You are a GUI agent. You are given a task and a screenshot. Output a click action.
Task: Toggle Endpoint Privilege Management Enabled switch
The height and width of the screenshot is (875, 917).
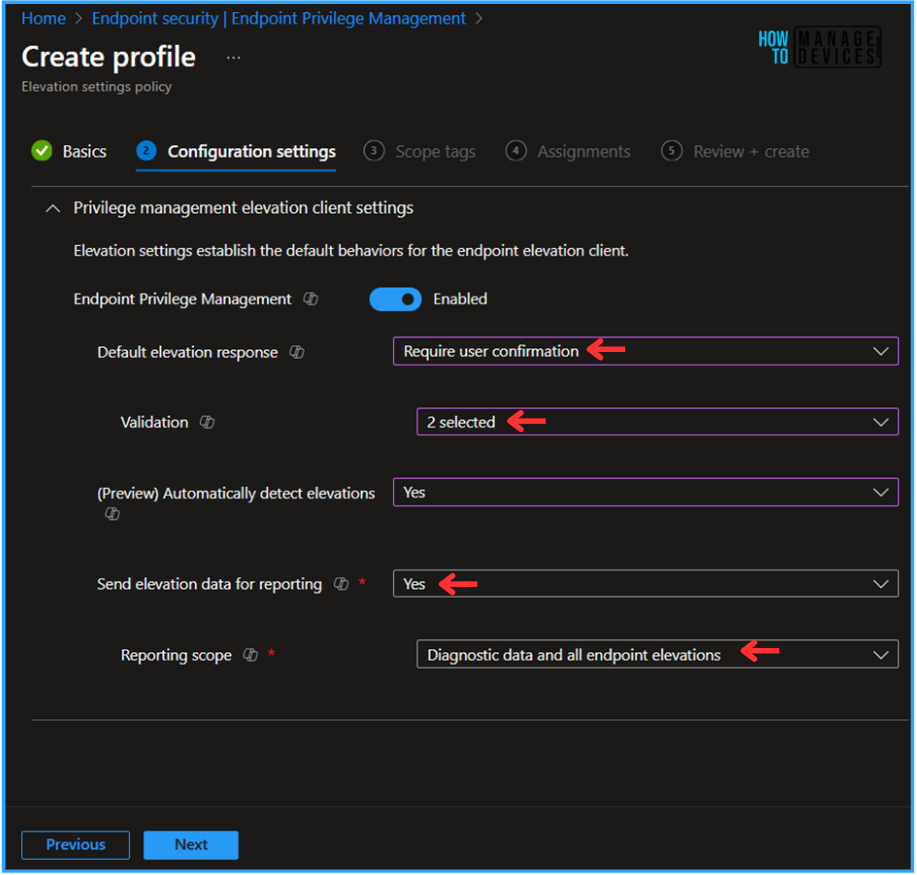point(395,299)
